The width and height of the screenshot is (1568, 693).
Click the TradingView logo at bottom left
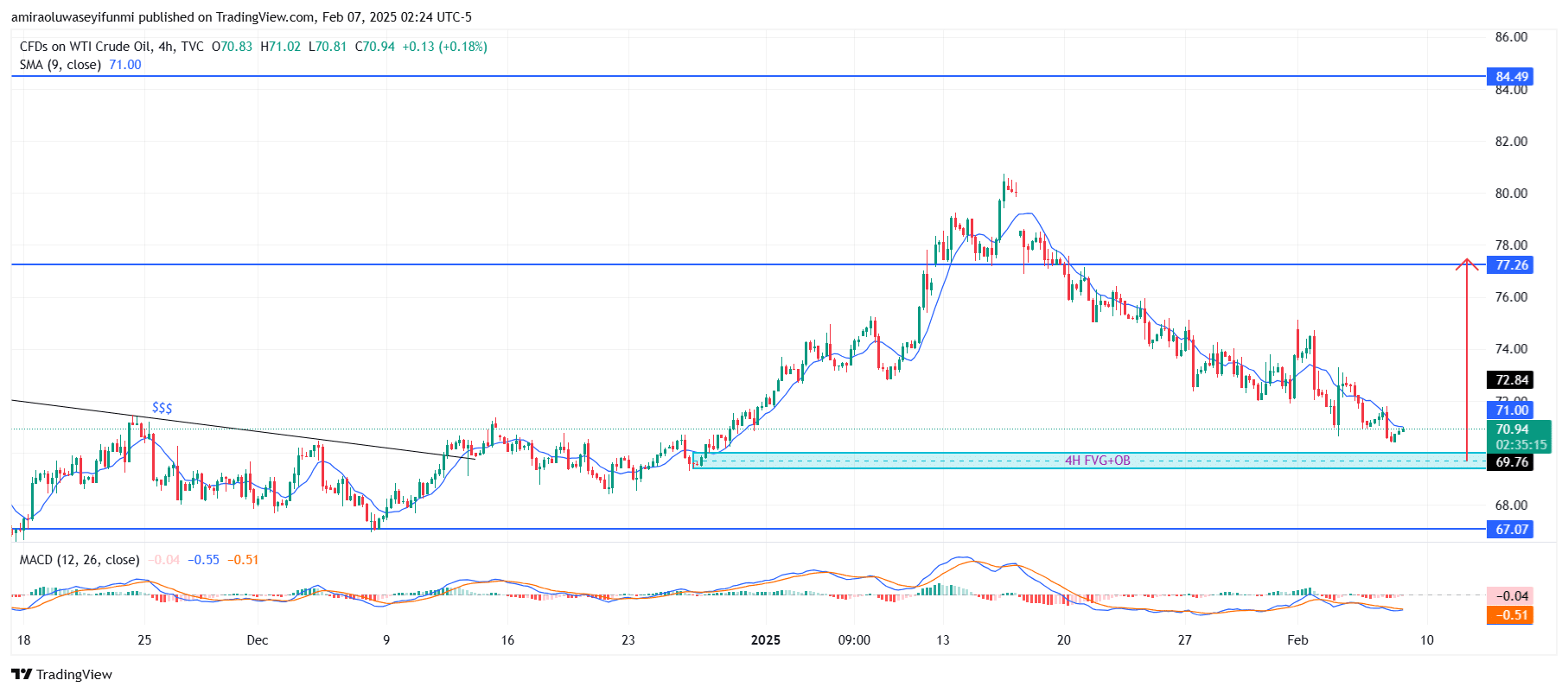[61, 674]
